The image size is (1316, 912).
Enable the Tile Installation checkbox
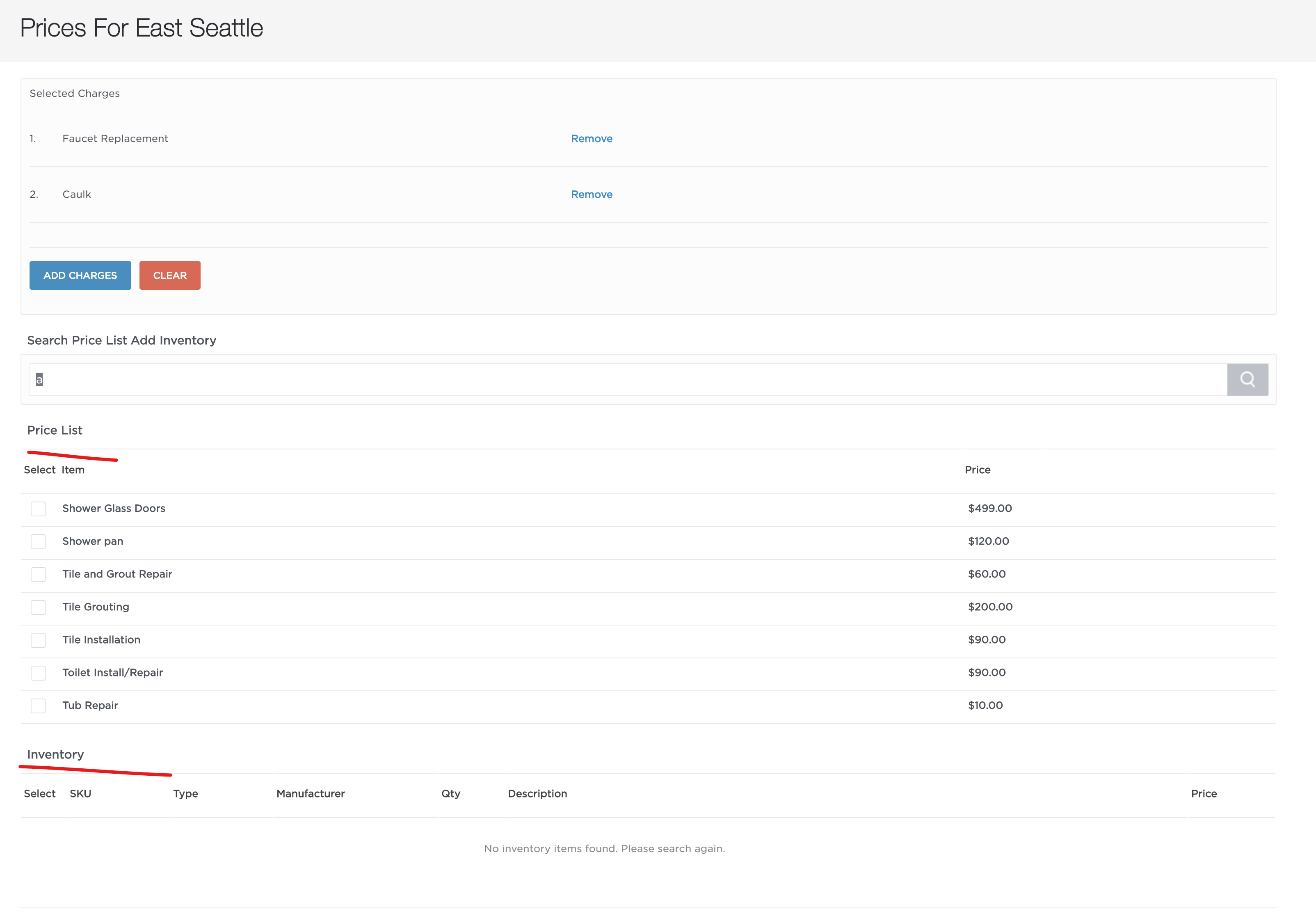pos(38,640)
